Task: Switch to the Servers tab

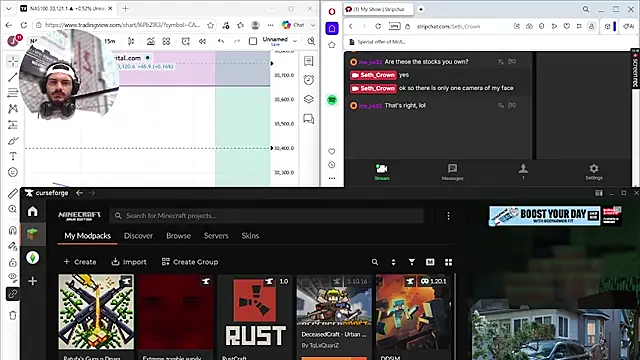Action: [x=216, y=236]
